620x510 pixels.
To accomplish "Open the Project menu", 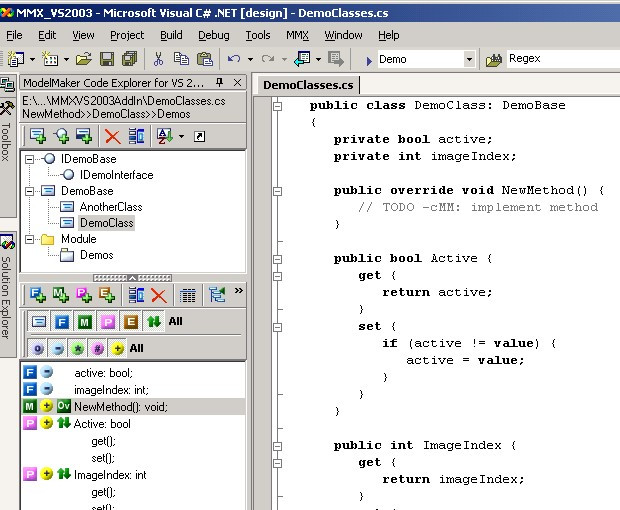I will pos(127,35).
